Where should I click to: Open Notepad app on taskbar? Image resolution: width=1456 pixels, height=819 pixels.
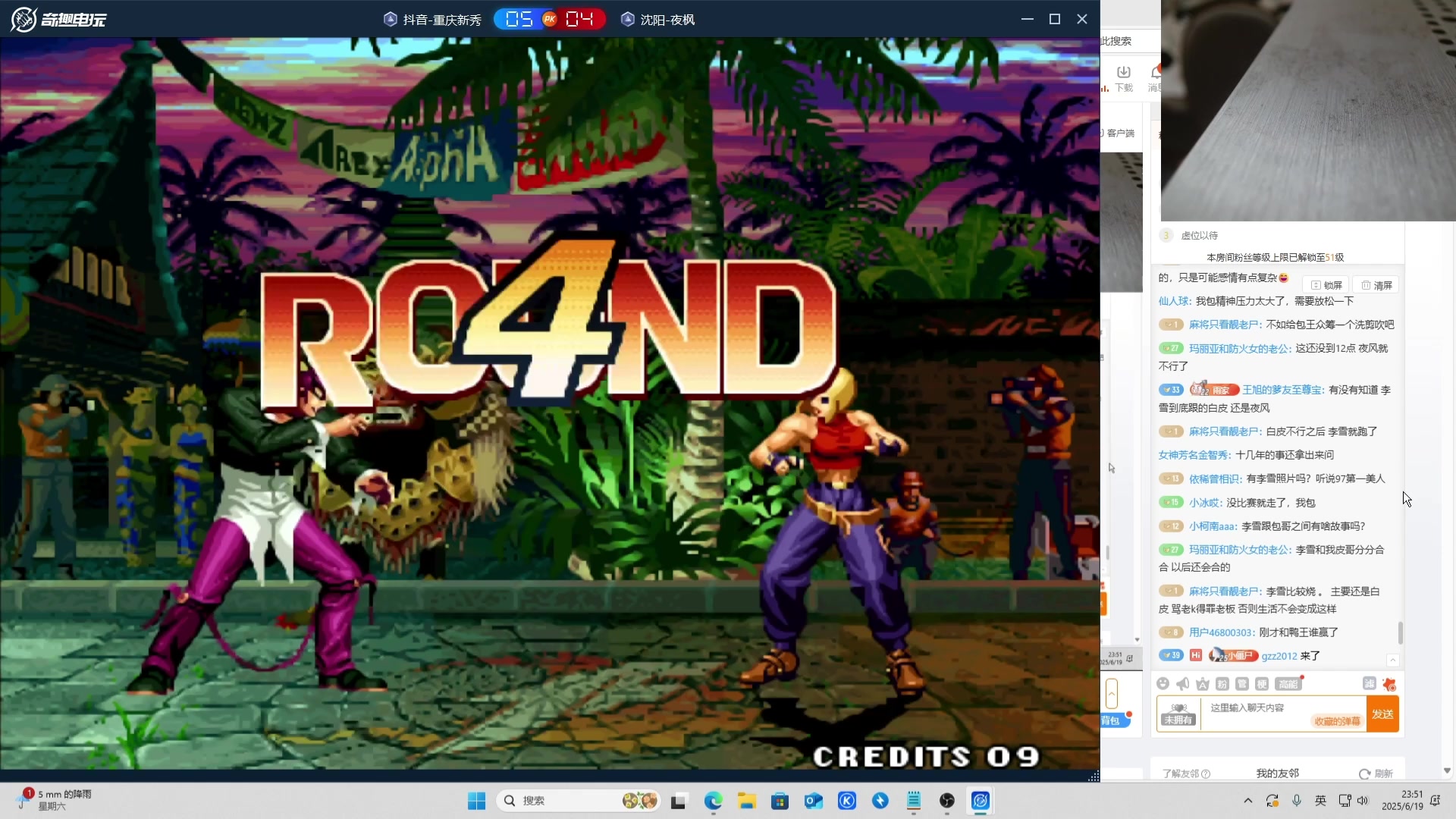pyautogui.click(x=914, y=801)
